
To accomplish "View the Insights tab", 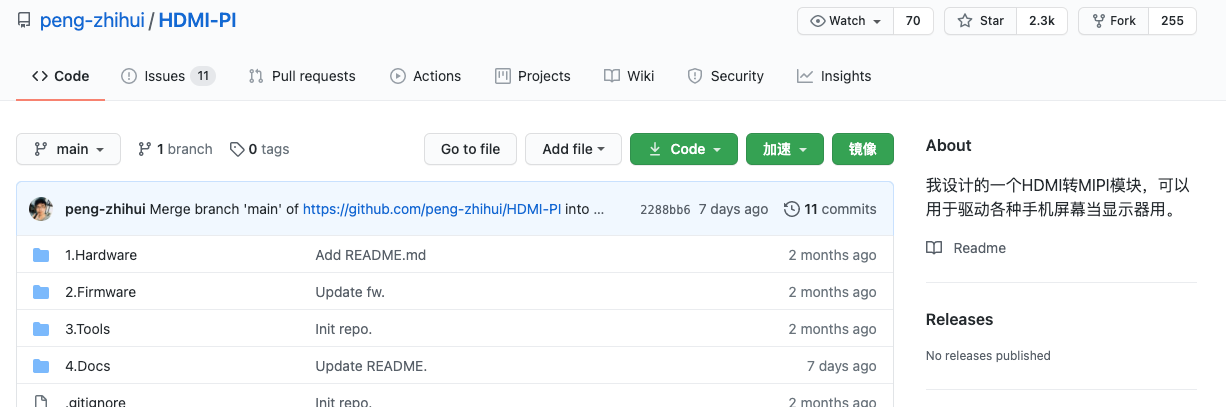I will click(x=834, y=76).
